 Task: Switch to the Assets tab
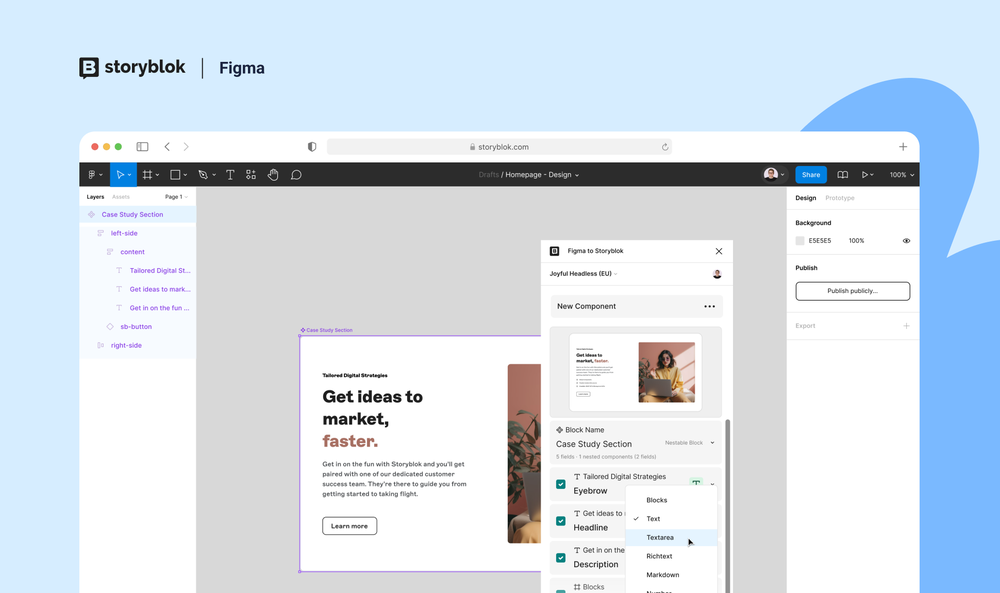pos(121,197)
